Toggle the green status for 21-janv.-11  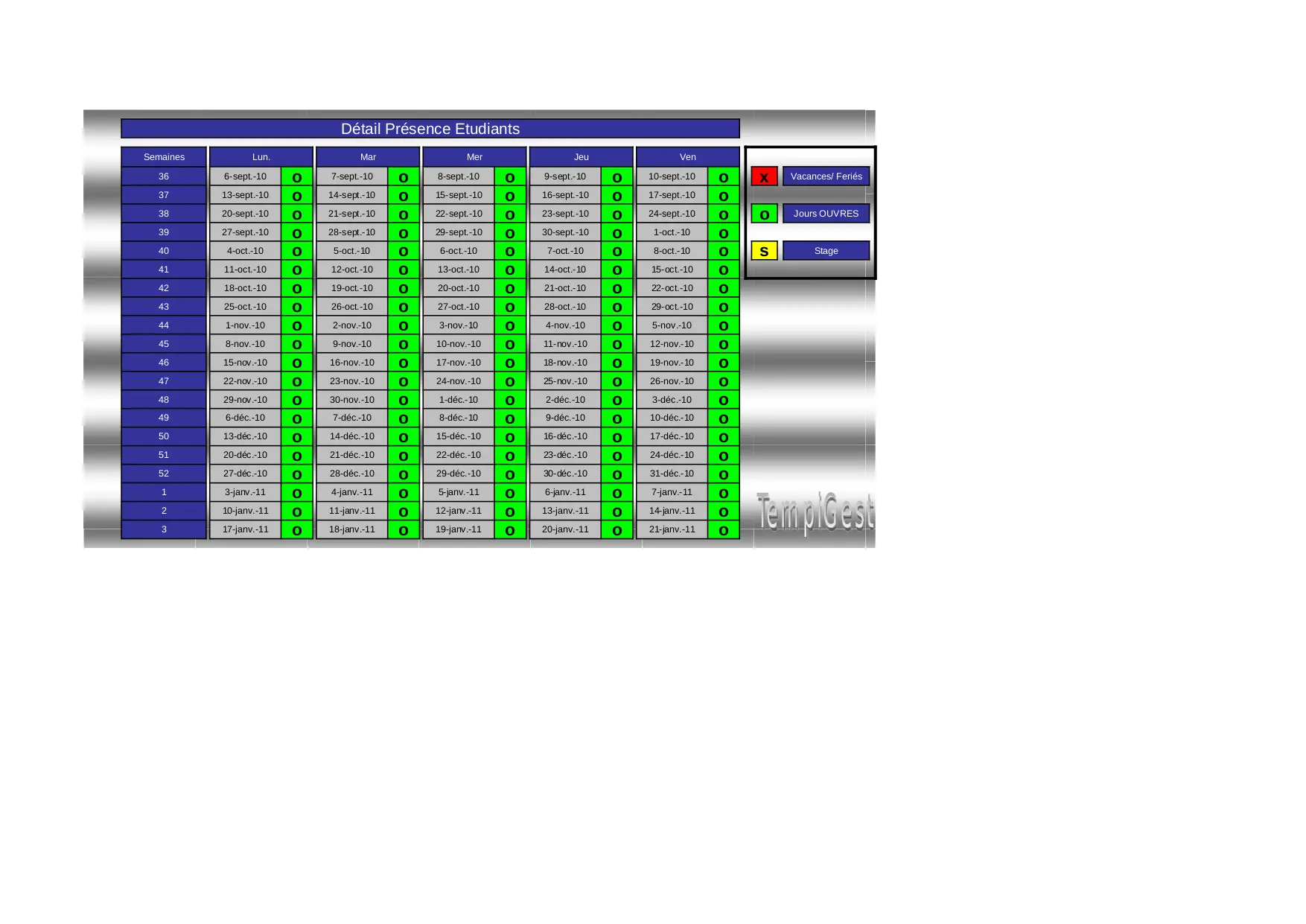(723, 530)
